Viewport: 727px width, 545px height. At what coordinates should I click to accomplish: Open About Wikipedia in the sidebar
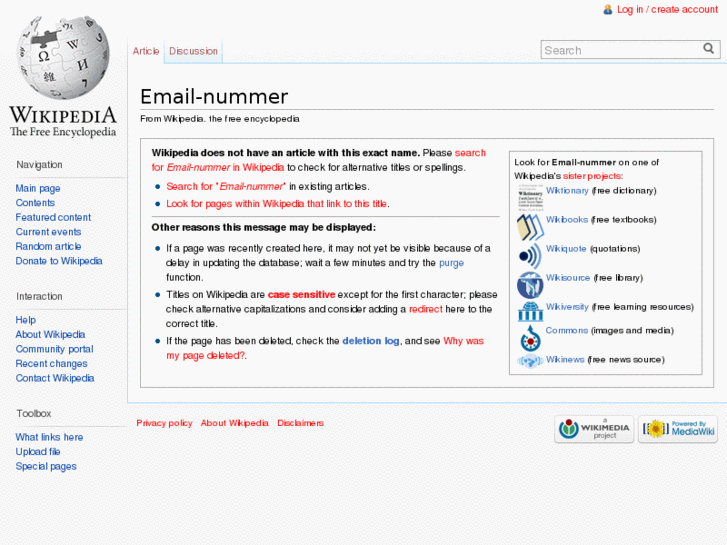(50, 334)
